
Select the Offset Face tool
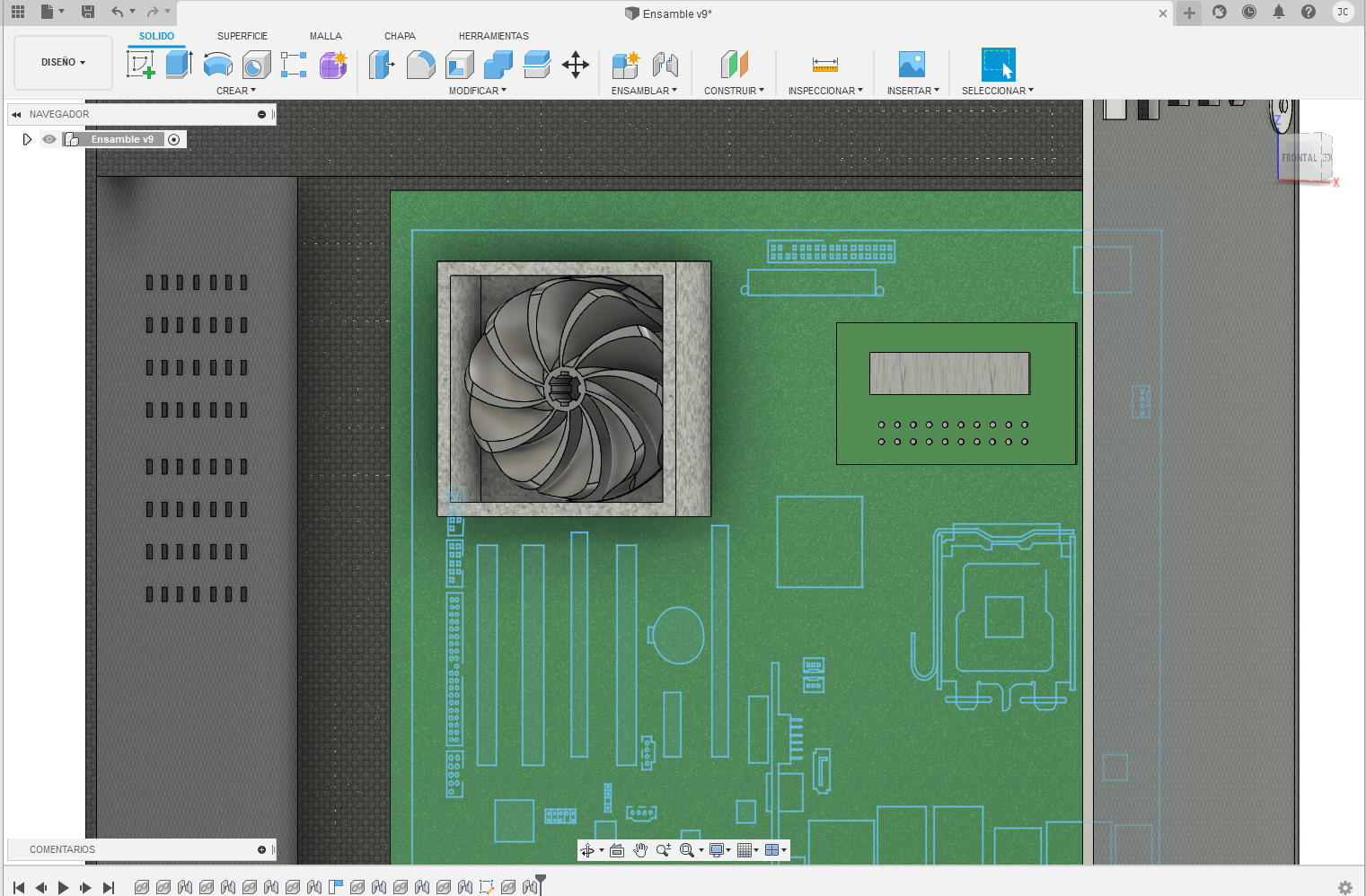click(536, 65)
